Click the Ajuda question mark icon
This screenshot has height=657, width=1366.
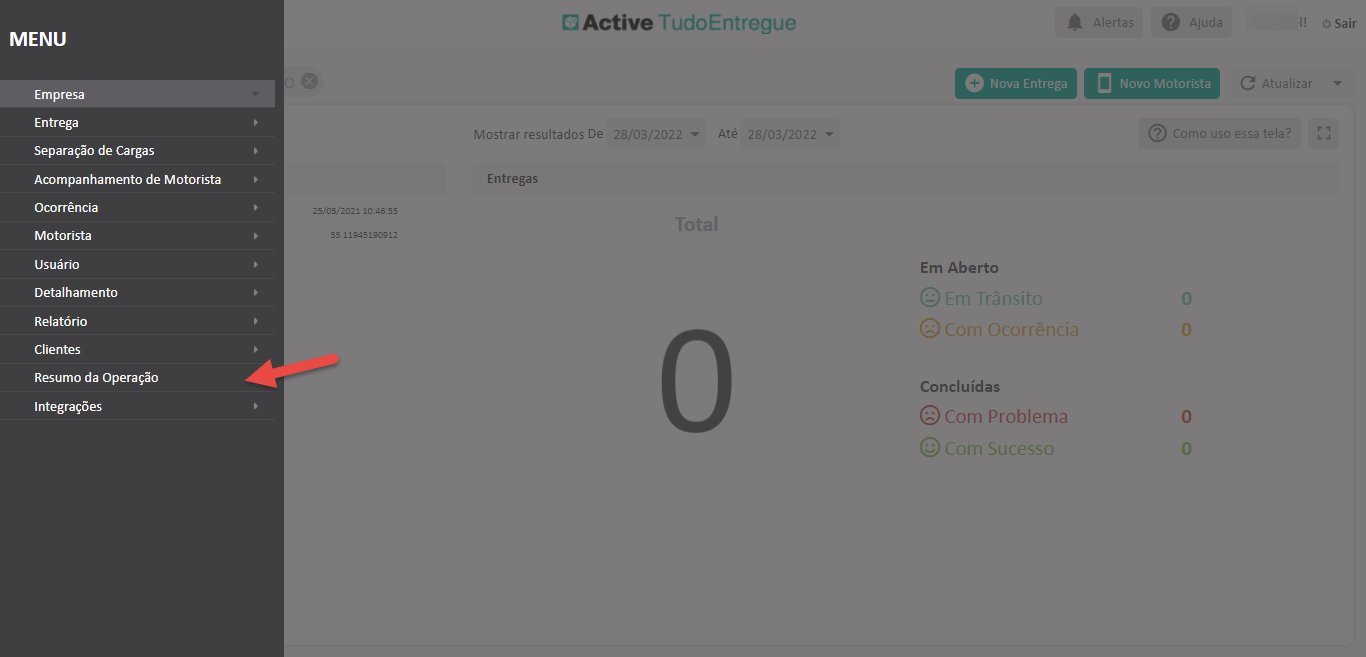tap(1170, 22)
